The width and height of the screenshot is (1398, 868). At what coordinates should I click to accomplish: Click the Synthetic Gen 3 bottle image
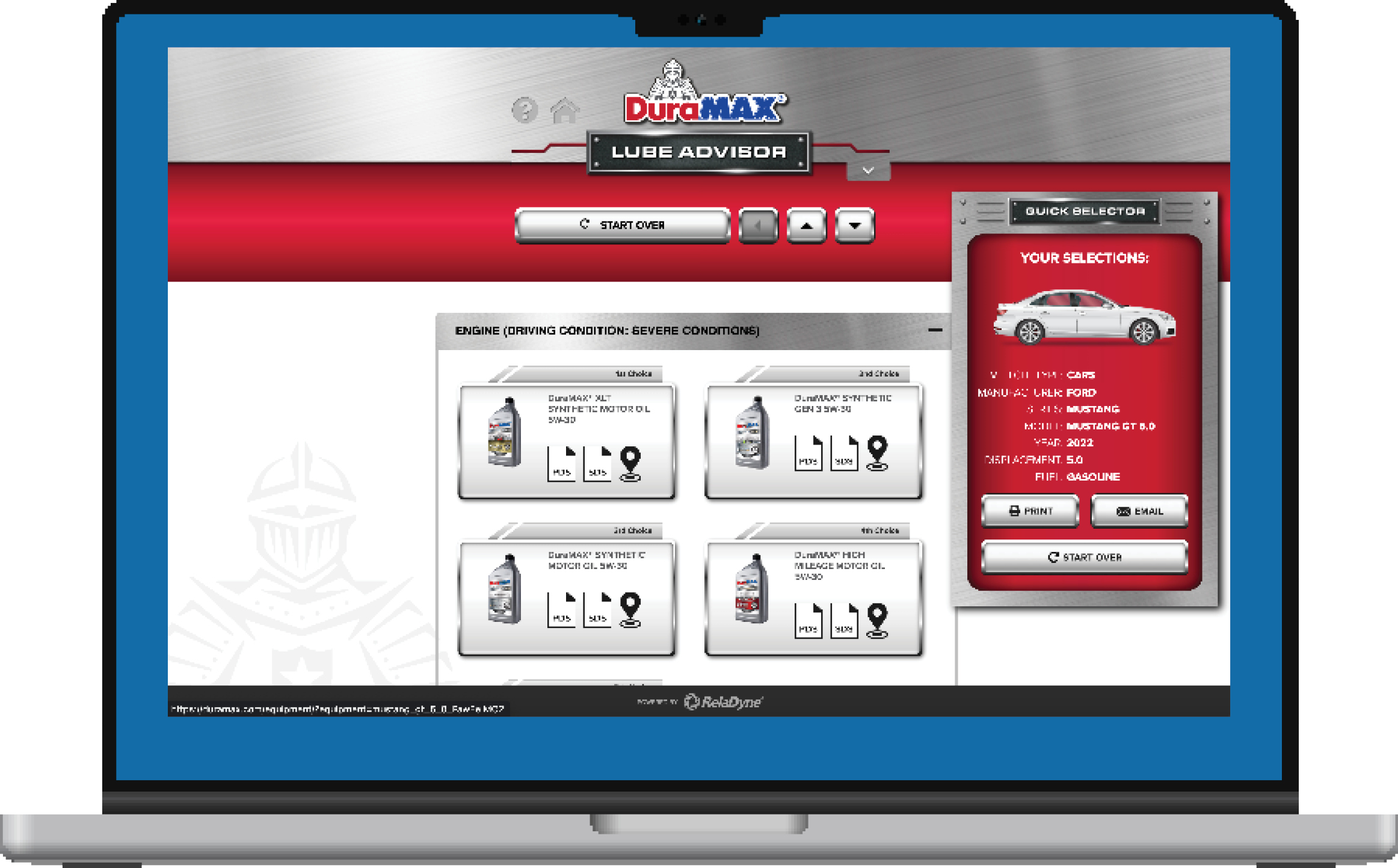(752, 432)
